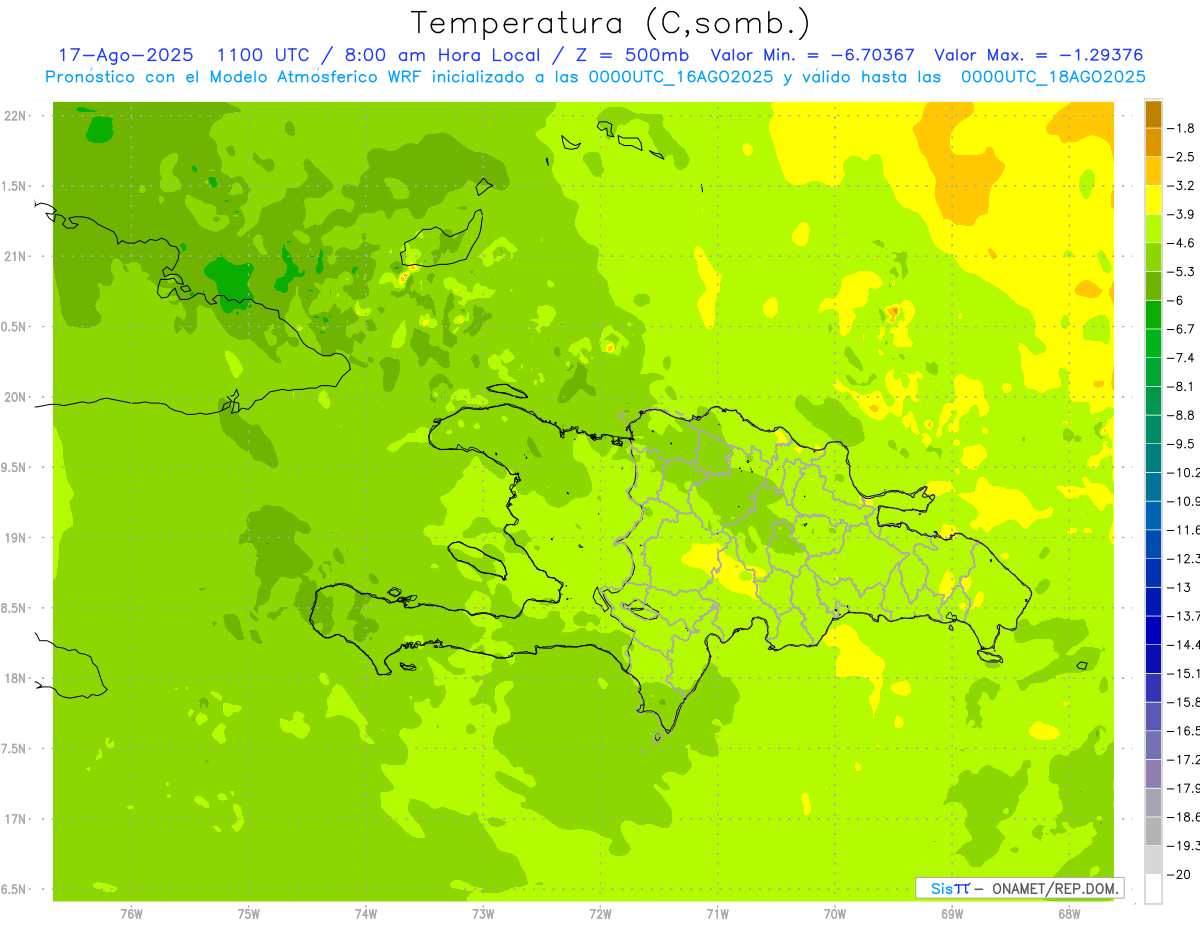
Task: Click the '76W' longitude label
Action: [x=130, y=913]
